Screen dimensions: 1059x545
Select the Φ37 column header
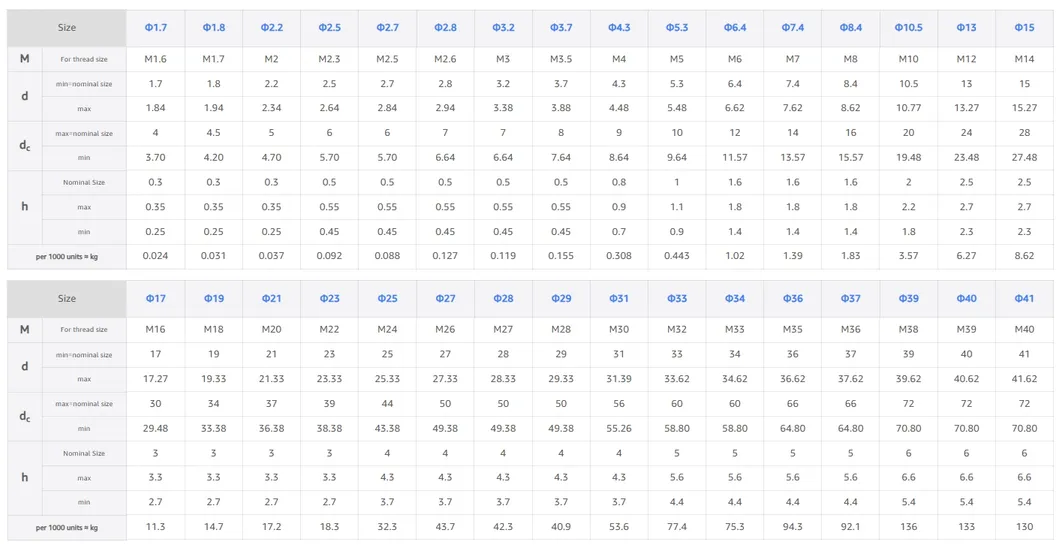(851, 299)
